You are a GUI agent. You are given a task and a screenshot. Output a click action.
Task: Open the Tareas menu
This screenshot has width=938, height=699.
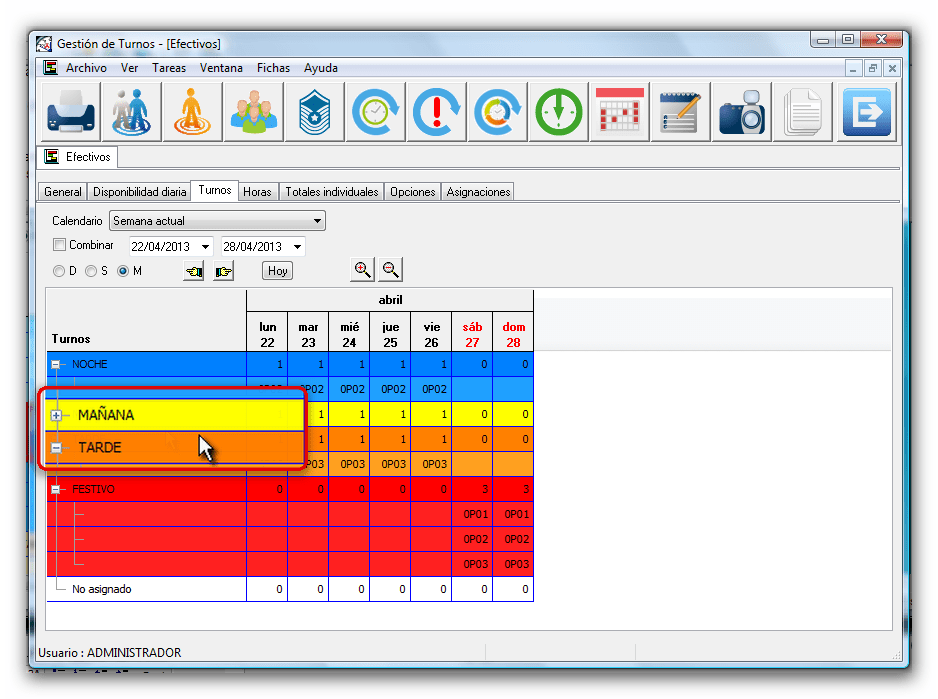click(169, 68)
